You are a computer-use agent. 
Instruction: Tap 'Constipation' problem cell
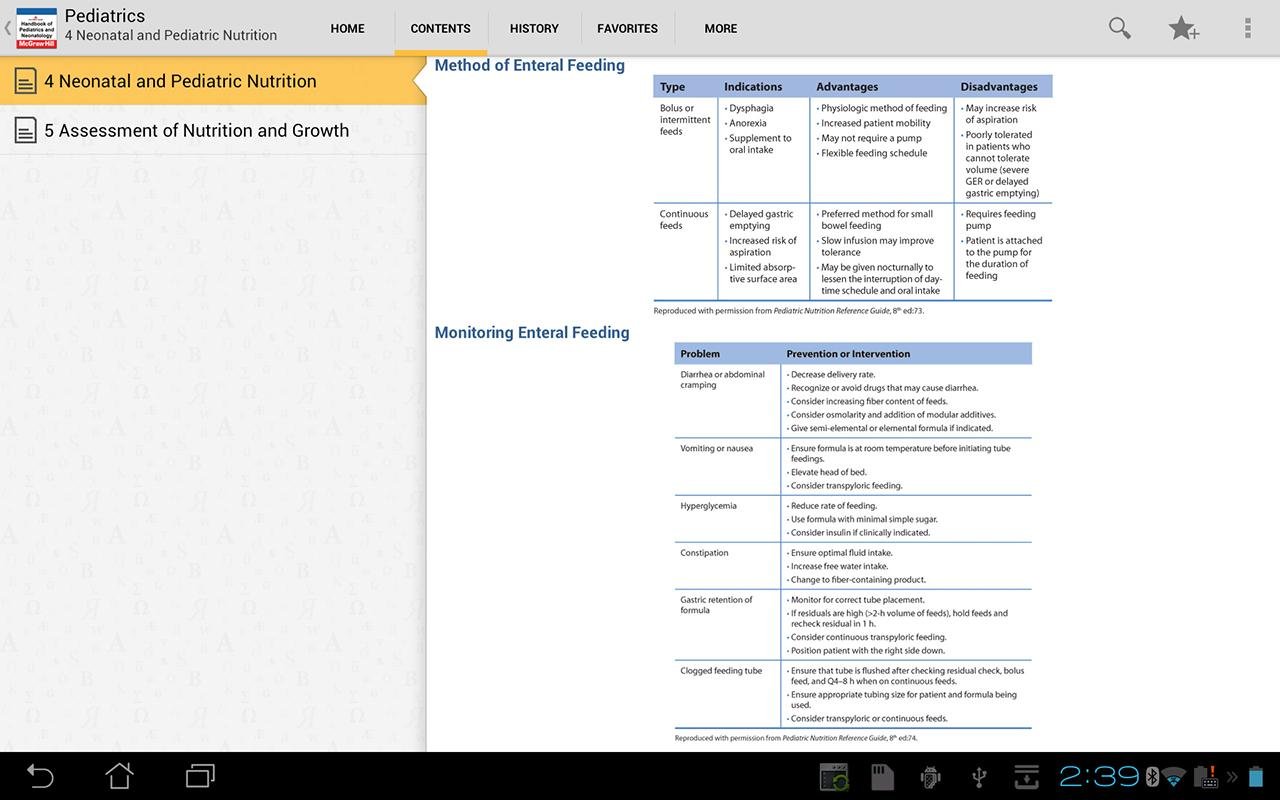704,553
